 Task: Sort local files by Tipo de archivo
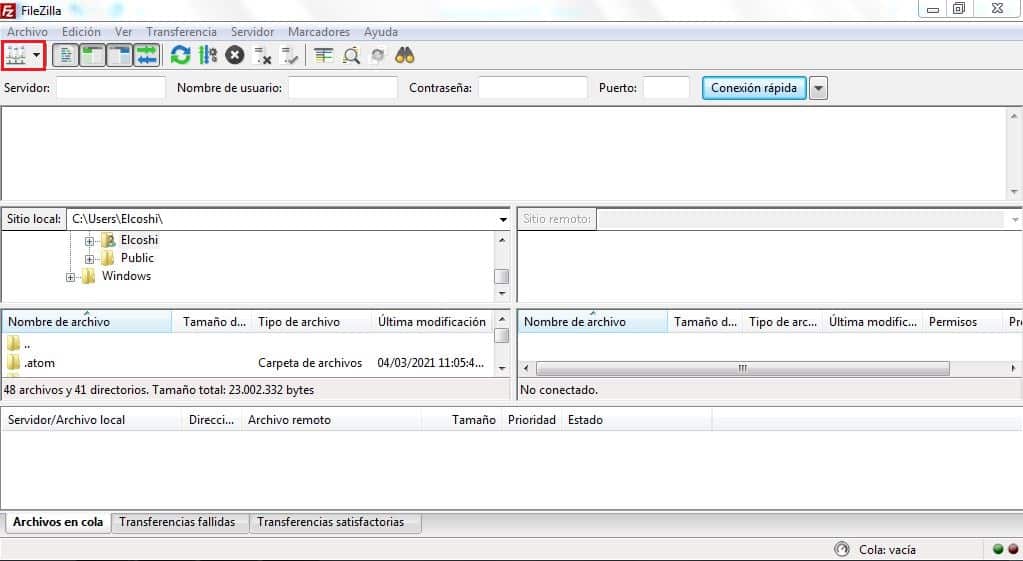[312, 322]
